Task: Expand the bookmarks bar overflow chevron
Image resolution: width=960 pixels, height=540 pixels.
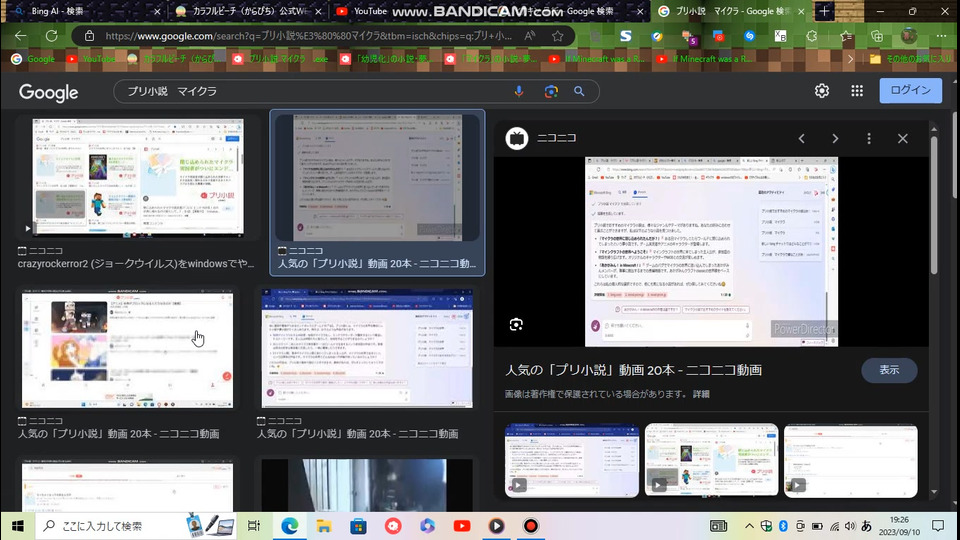Action: [x=850, y=59]
